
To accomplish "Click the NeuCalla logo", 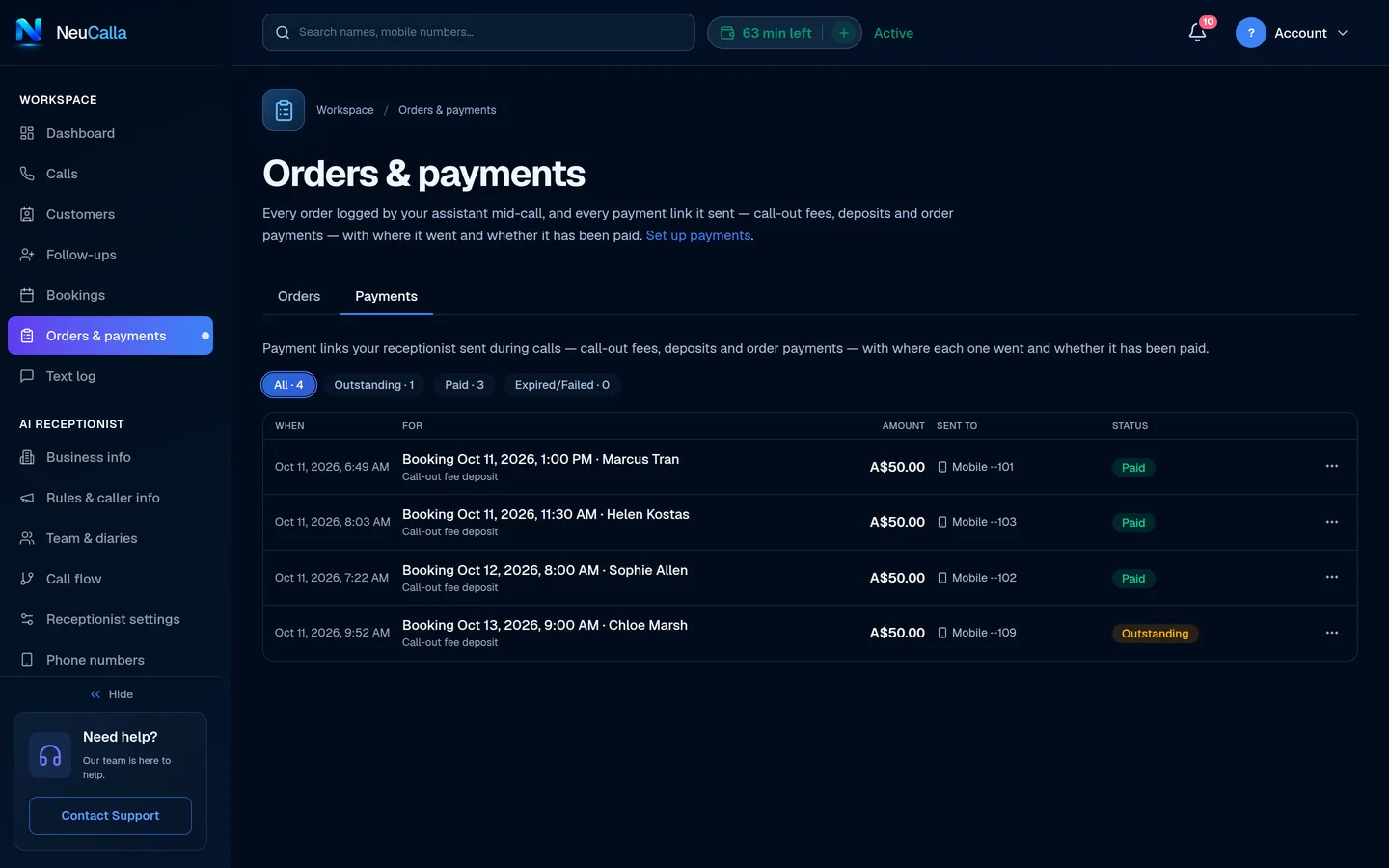I will pos(71,32).
